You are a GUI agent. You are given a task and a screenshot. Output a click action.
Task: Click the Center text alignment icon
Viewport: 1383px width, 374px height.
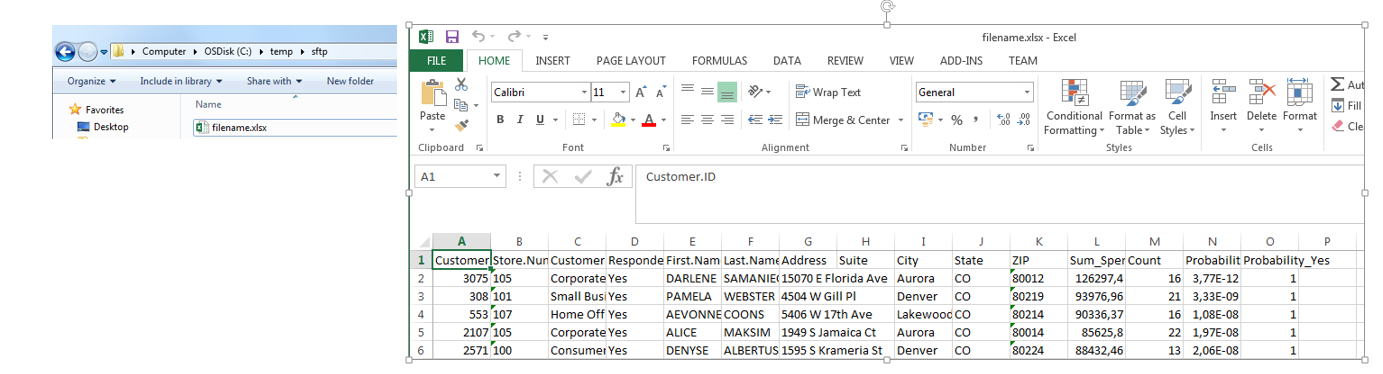tap(707, 120)
